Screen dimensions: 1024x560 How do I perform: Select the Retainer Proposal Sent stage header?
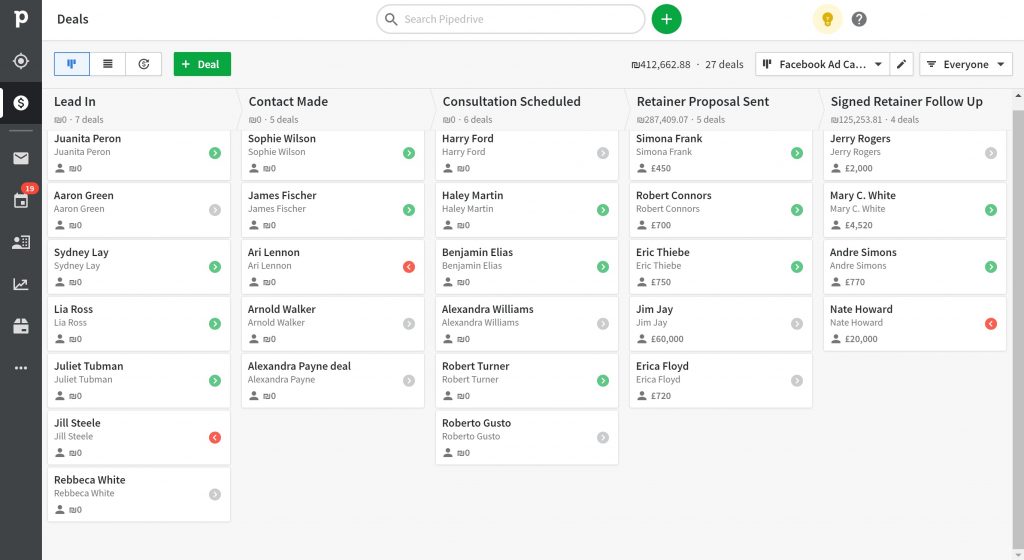722,109
